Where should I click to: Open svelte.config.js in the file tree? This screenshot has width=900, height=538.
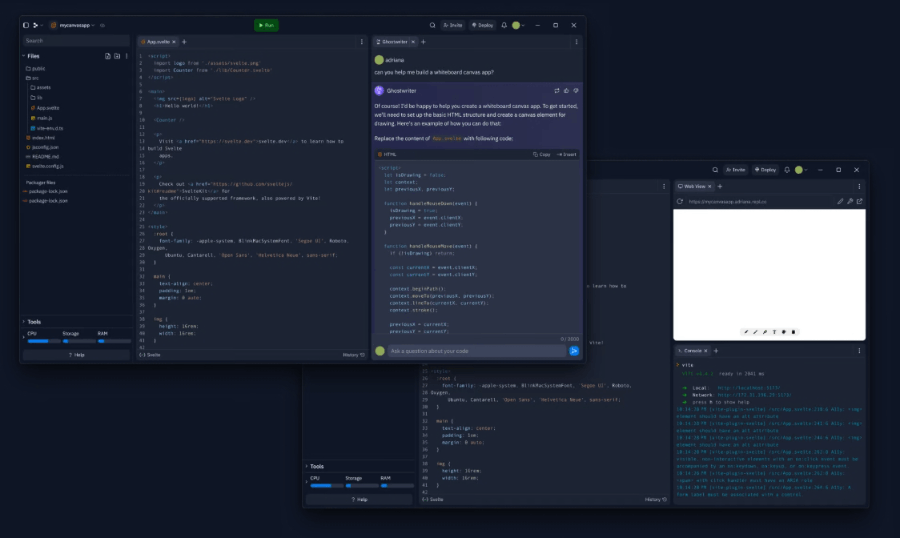[x=44, y=166]
